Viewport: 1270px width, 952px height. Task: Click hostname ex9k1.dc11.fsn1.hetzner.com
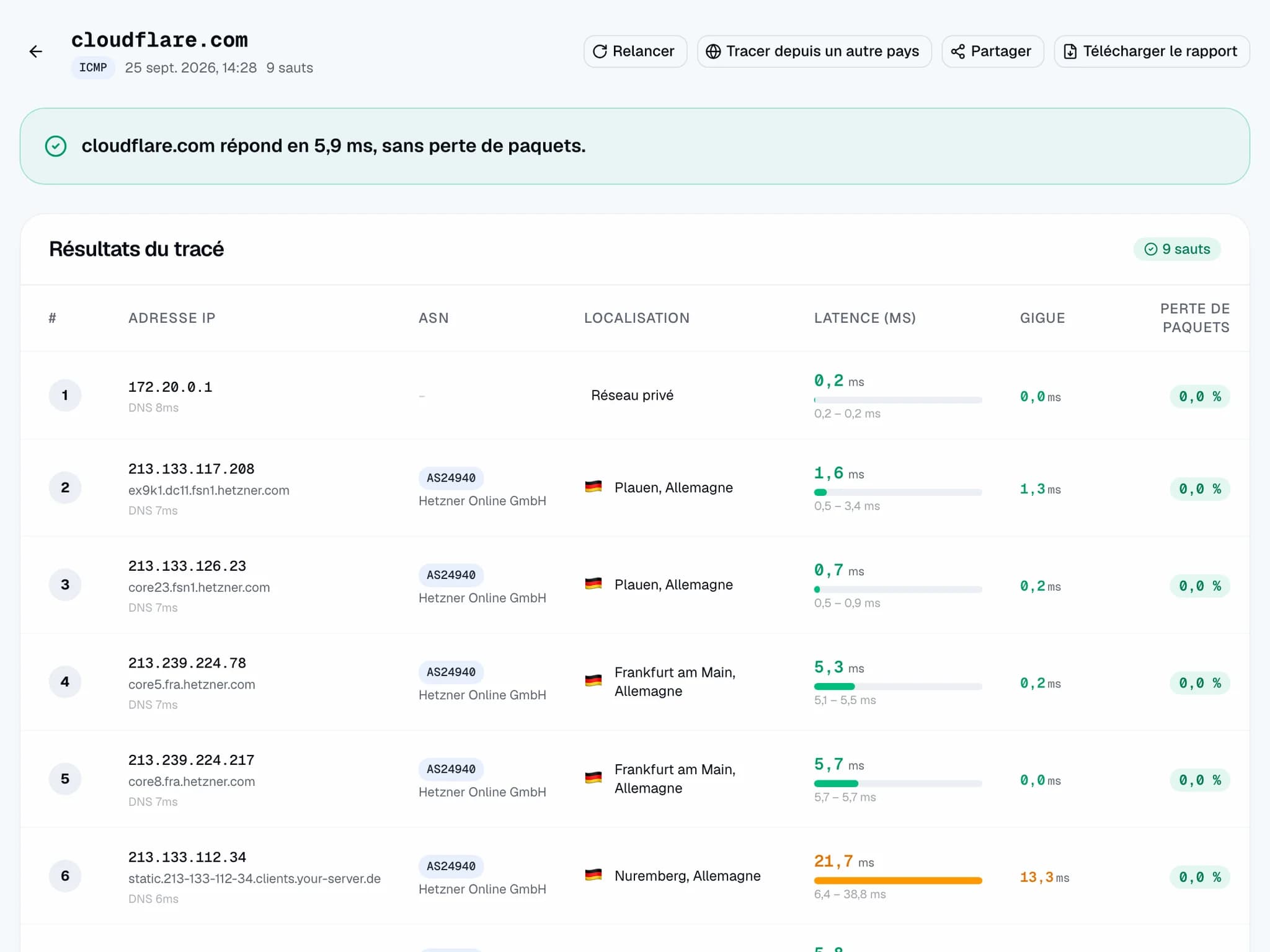coord(209,490)
